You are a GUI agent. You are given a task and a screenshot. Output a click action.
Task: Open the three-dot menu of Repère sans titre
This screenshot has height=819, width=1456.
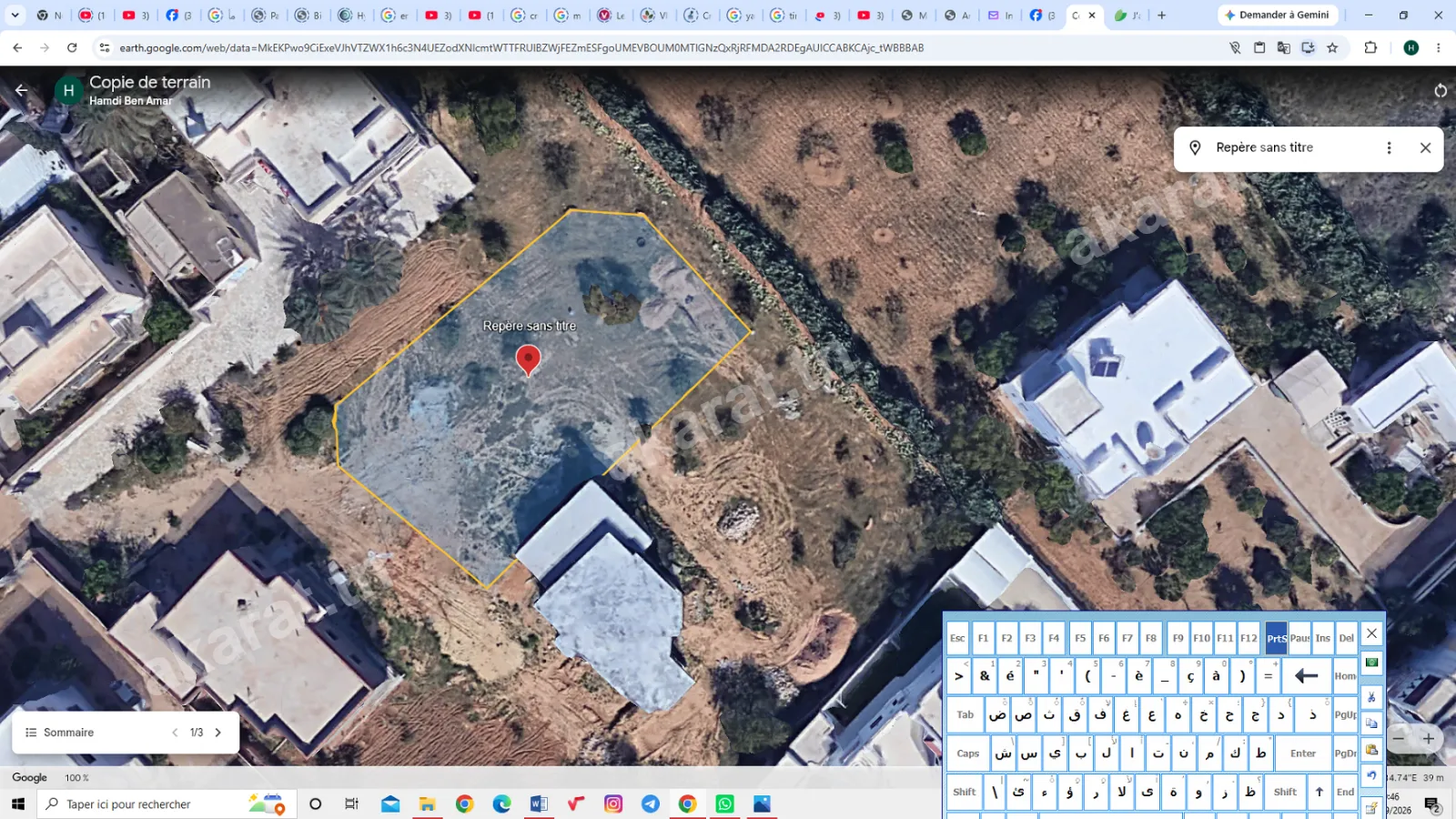pyautogui.click(x=1389, y=147)
